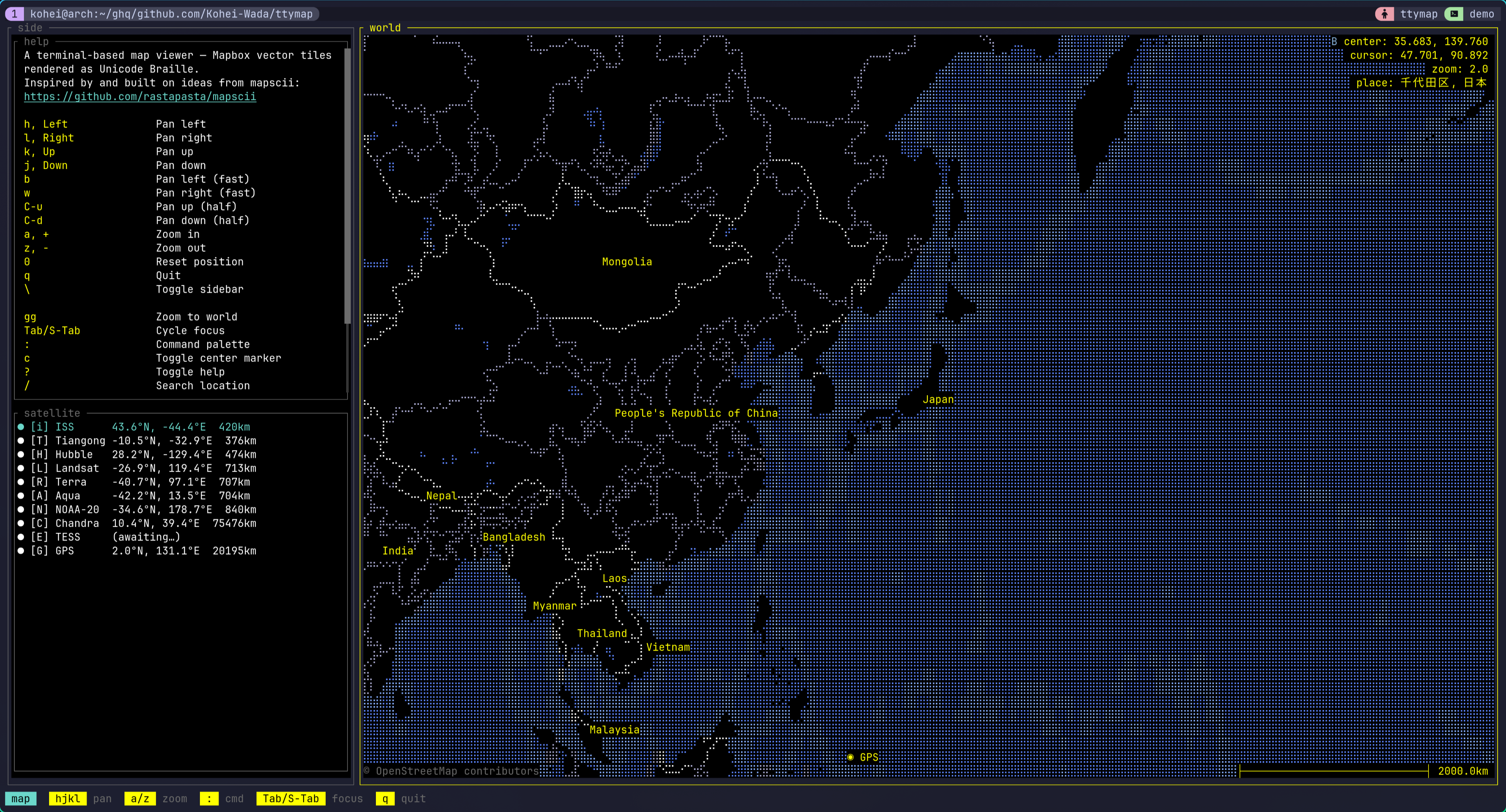The width and height of the screenshot is (1506, 812).
Task: Select the Landsat satellite row
Action: [137, 468]
